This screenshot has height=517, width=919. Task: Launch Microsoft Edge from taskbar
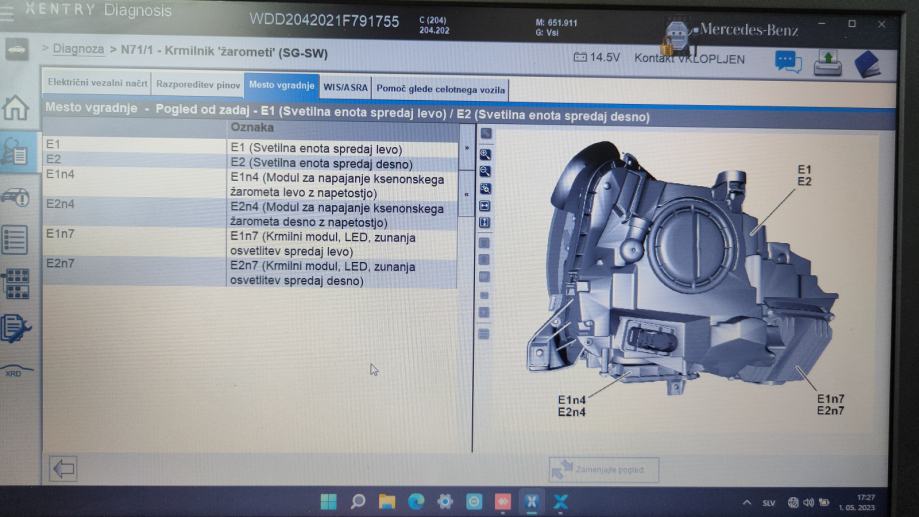click(416, 501)
